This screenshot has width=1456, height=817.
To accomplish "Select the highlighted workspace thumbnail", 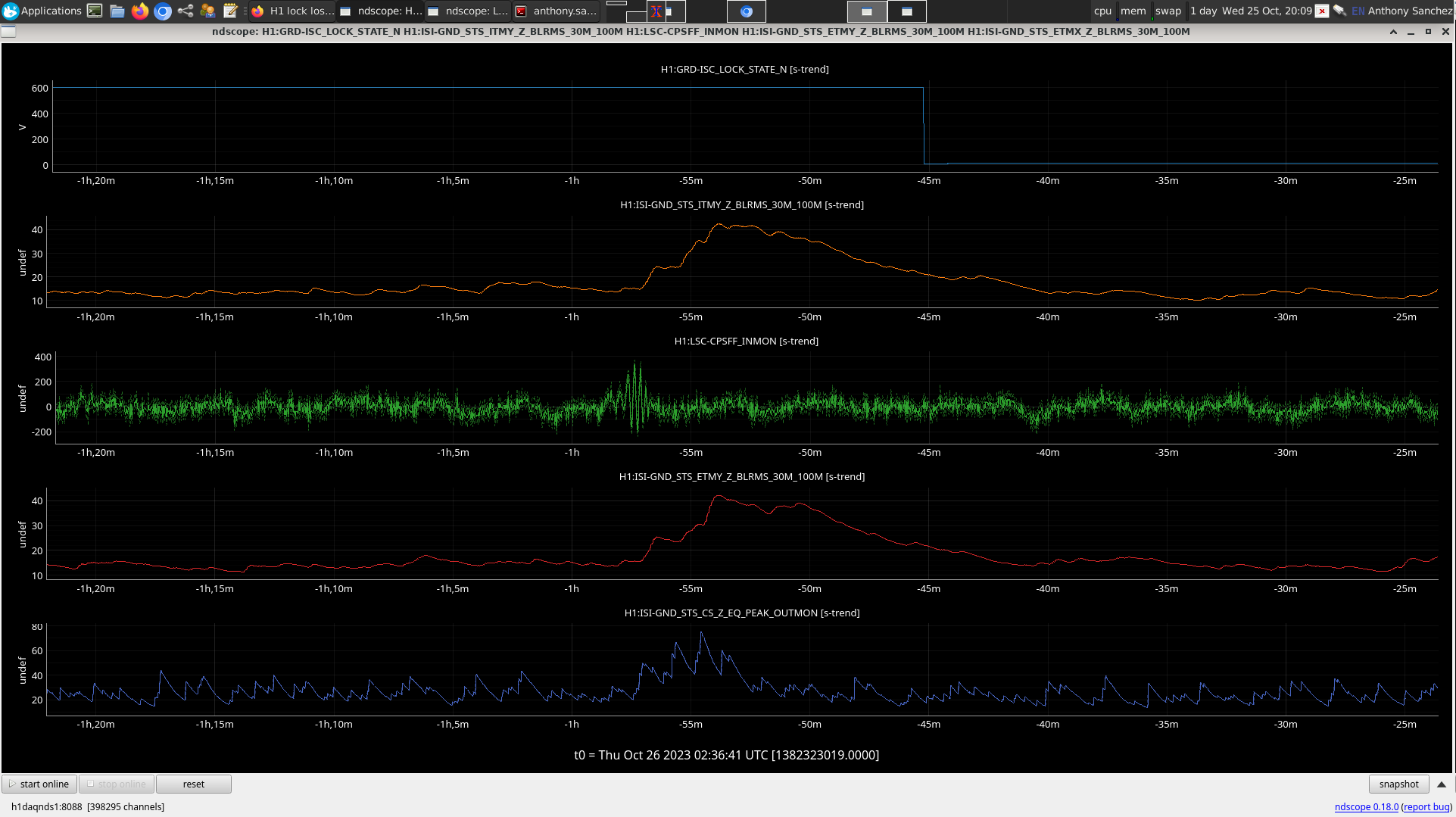I will click(x=867, y=11).
